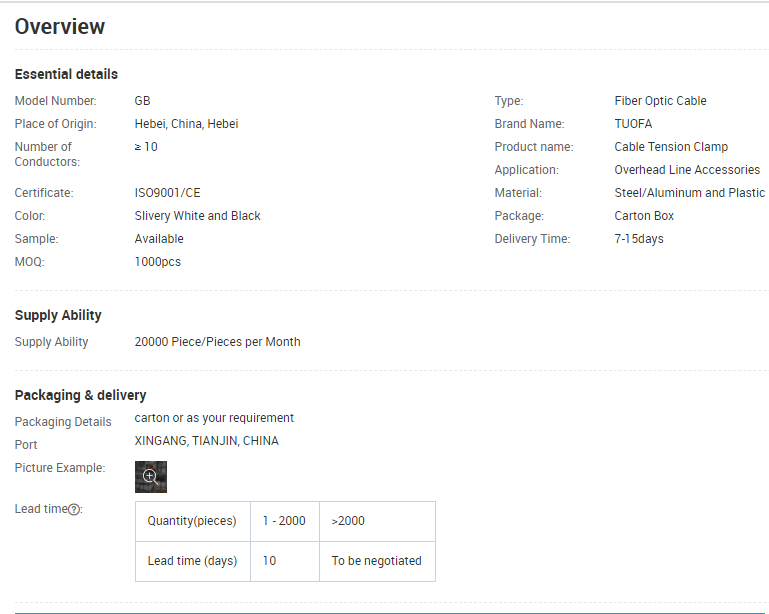The image size is (769, 614).
Task: Select the 'Delivery Time:' label
Action: coord(532,239)
